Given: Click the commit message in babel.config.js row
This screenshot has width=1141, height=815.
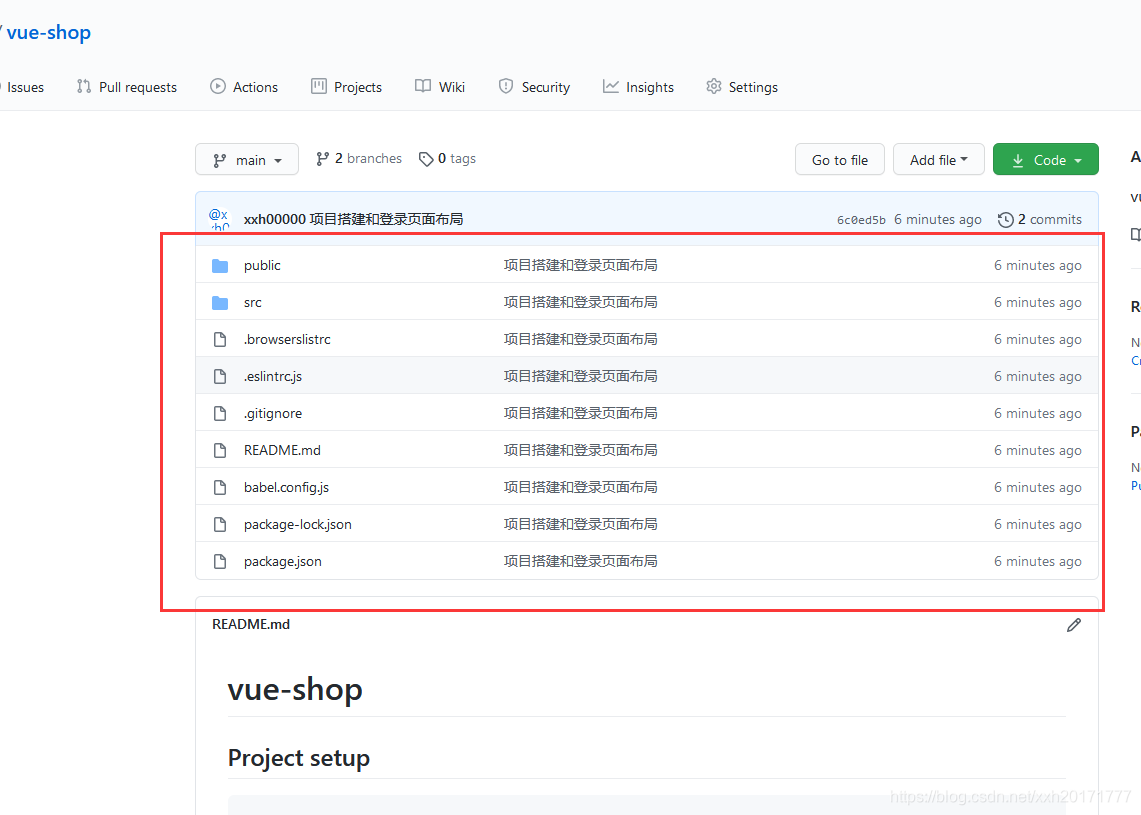Looking at the screenshot, I should tap(580, 488).
